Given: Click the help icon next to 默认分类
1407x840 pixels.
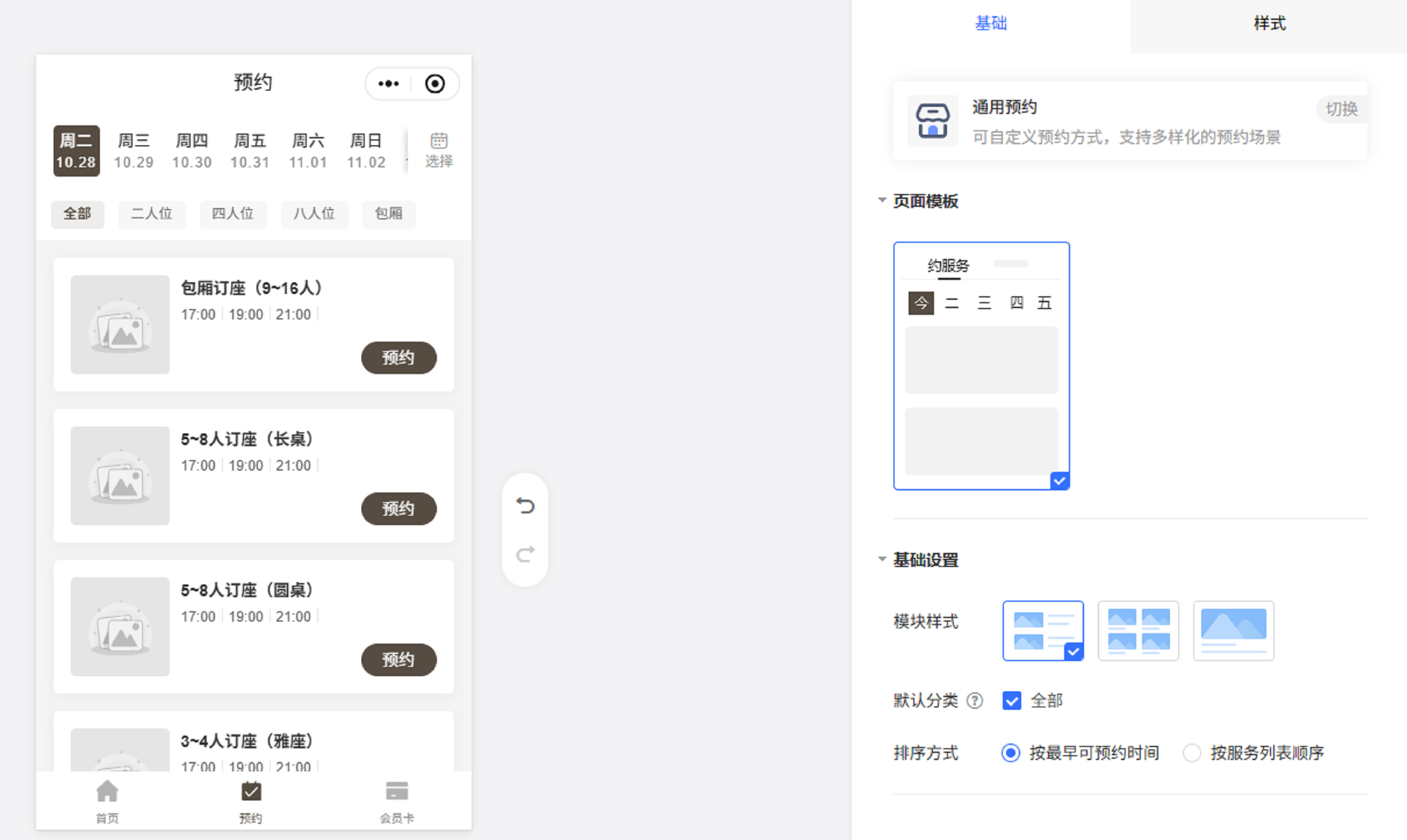Looking at the screenshot, I should click(974, 701).
